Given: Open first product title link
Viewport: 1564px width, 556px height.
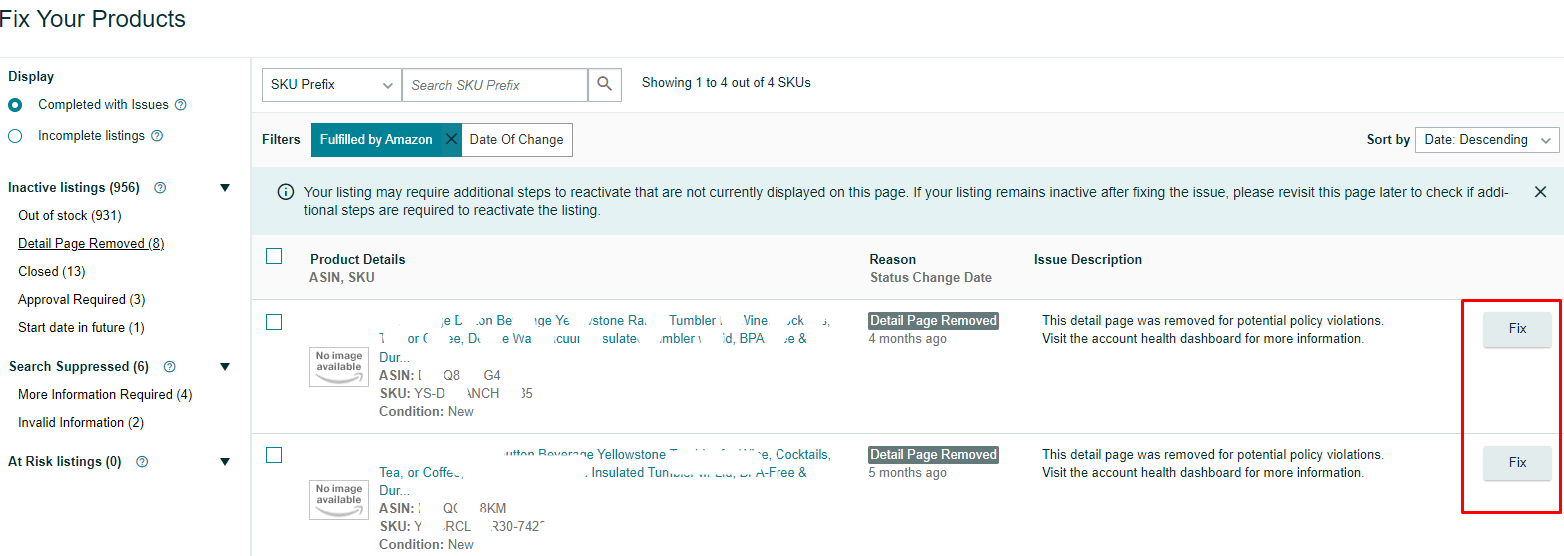Looking at the screenshot, I should pyautogui.click(x=605, y=338).
